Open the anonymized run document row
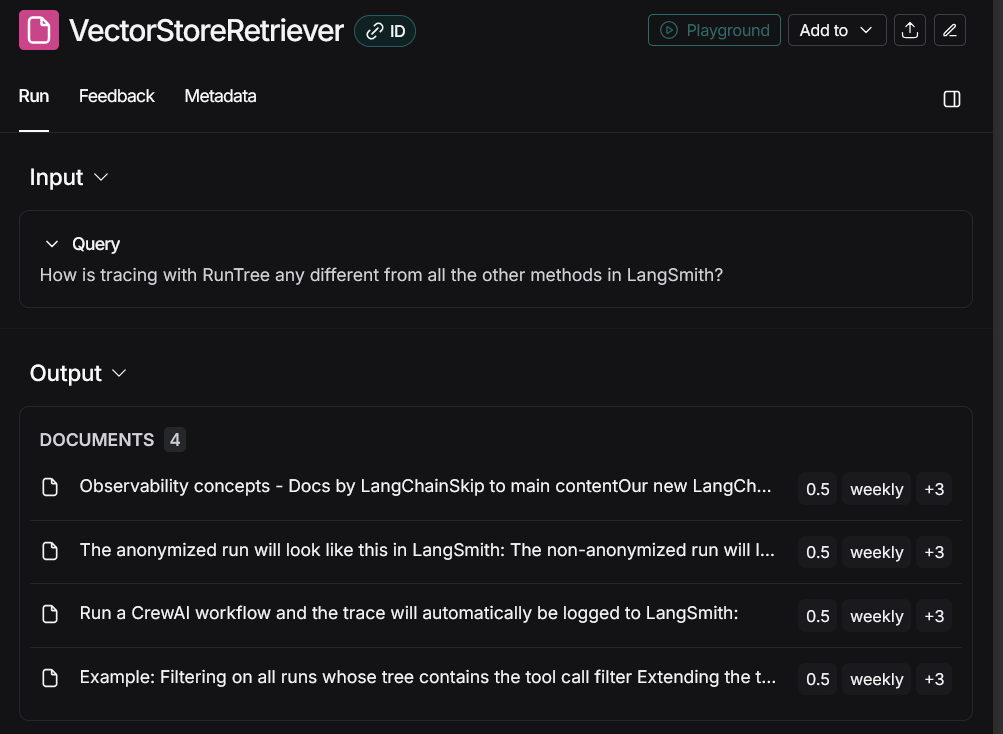The width and height of the screenshot is (1003, 734). click(x=496, y=552)
